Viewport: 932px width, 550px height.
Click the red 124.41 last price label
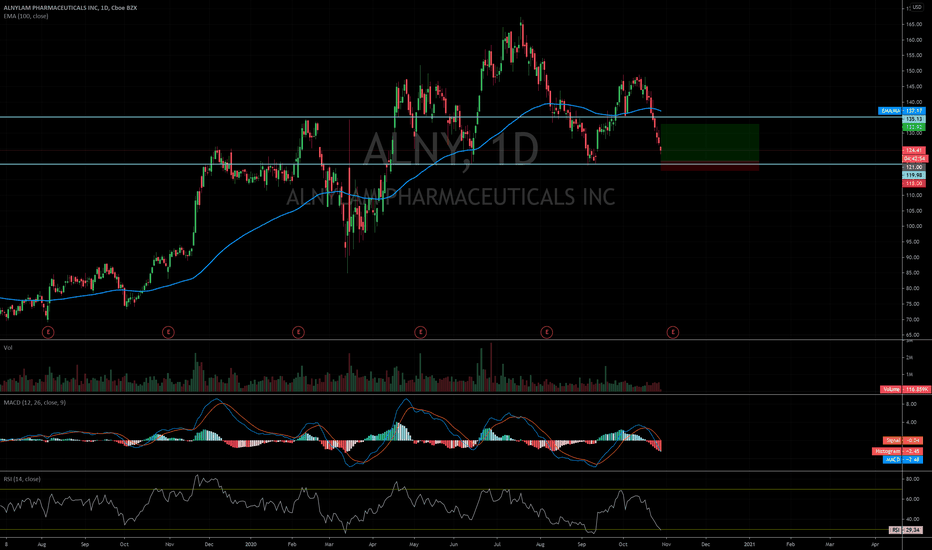click(x=914, y=150)
